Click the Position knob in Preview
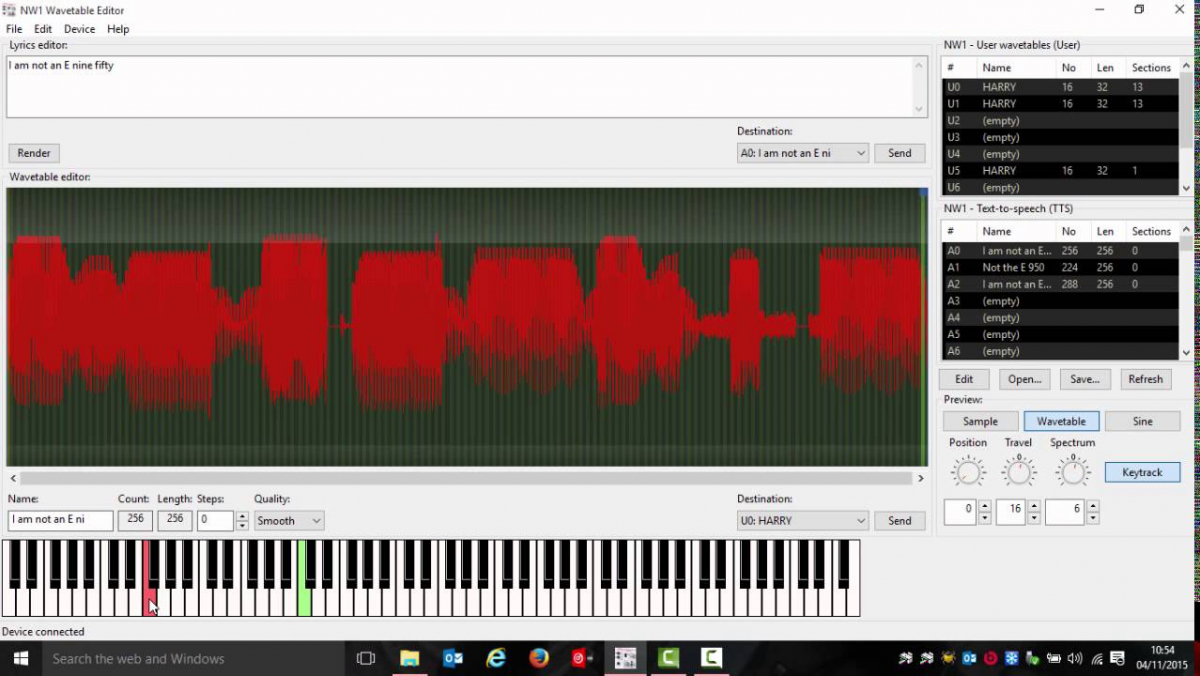Screen dimensions: 1200x676 point(968,471)
